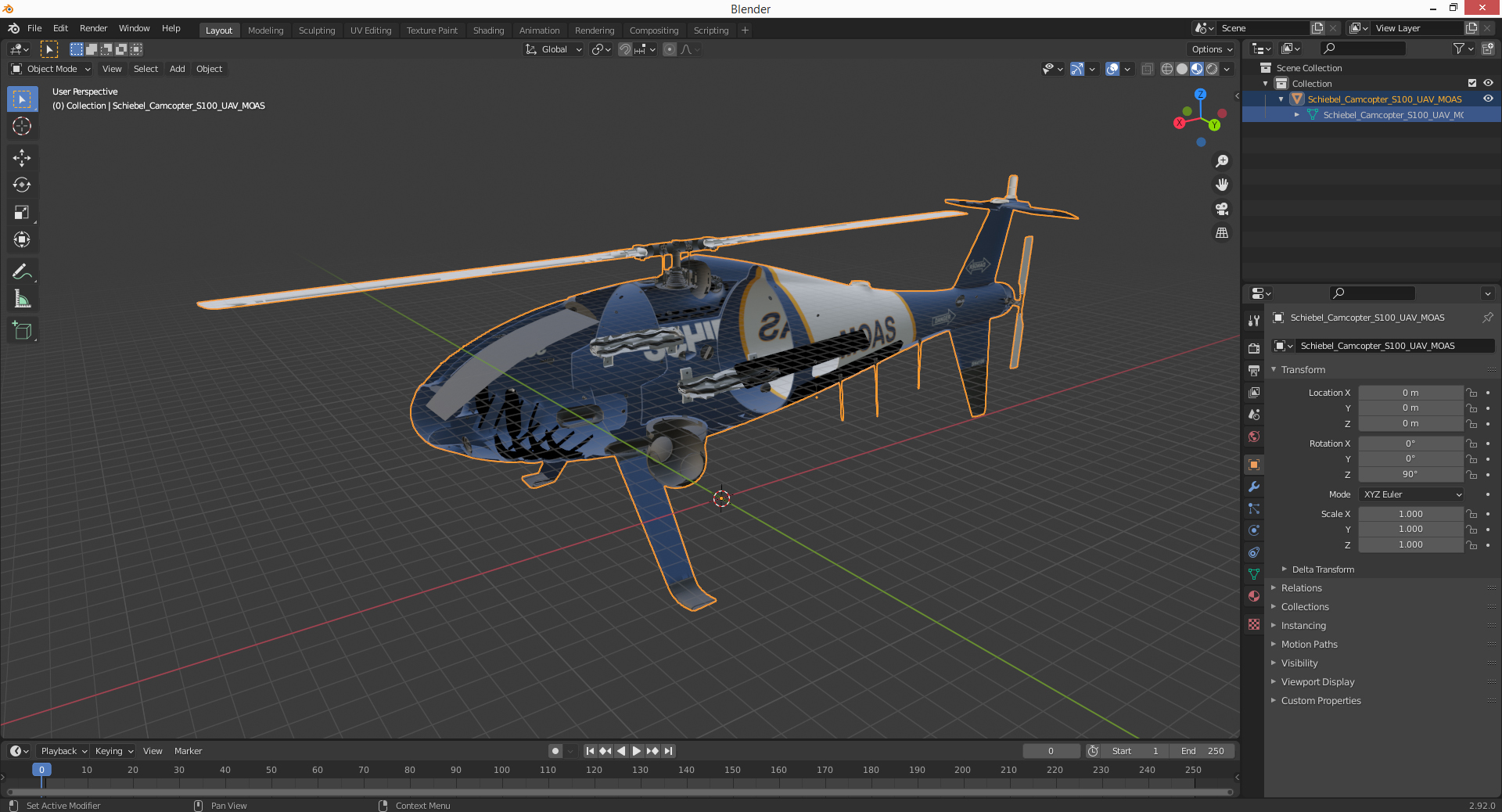Open the Object Data mesh properties tab
Screen dimensions: 1502x812
tap(1254, 574)
